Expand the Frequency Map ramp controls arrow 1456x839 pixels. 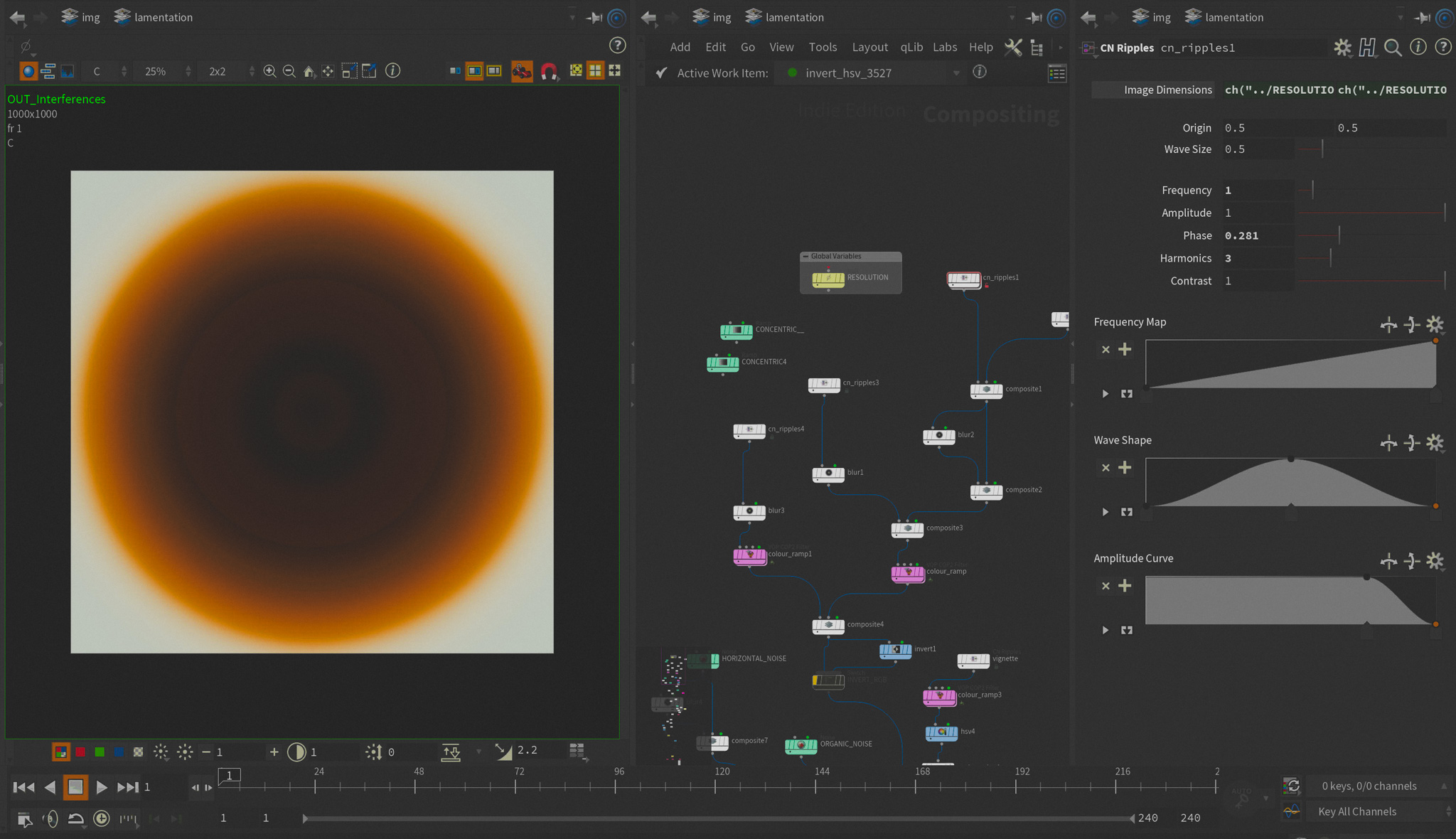click(x=1106, y=393)
